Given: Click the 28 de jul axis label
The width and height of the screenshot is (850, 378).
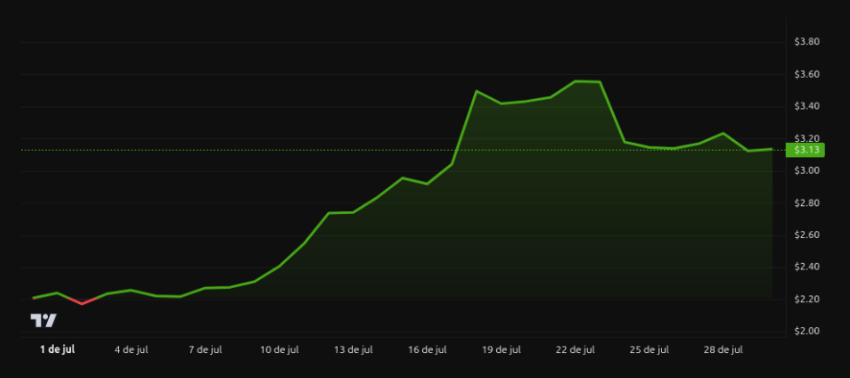Looking at the screenshot, I should 724,350.
